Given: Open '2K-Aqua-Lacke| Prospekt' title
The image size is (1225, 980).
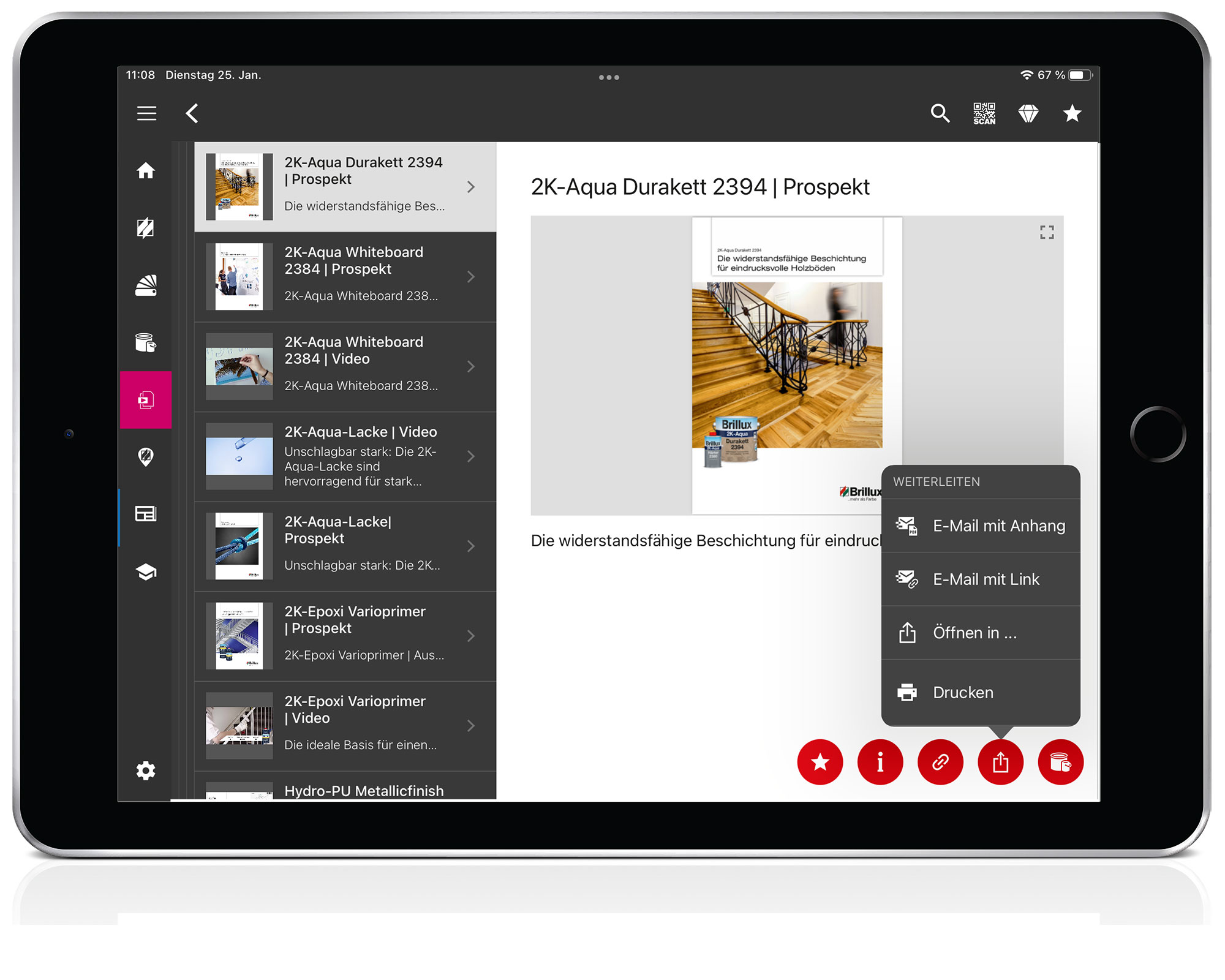Looking at the screenshot, I should tap(337, 530).
